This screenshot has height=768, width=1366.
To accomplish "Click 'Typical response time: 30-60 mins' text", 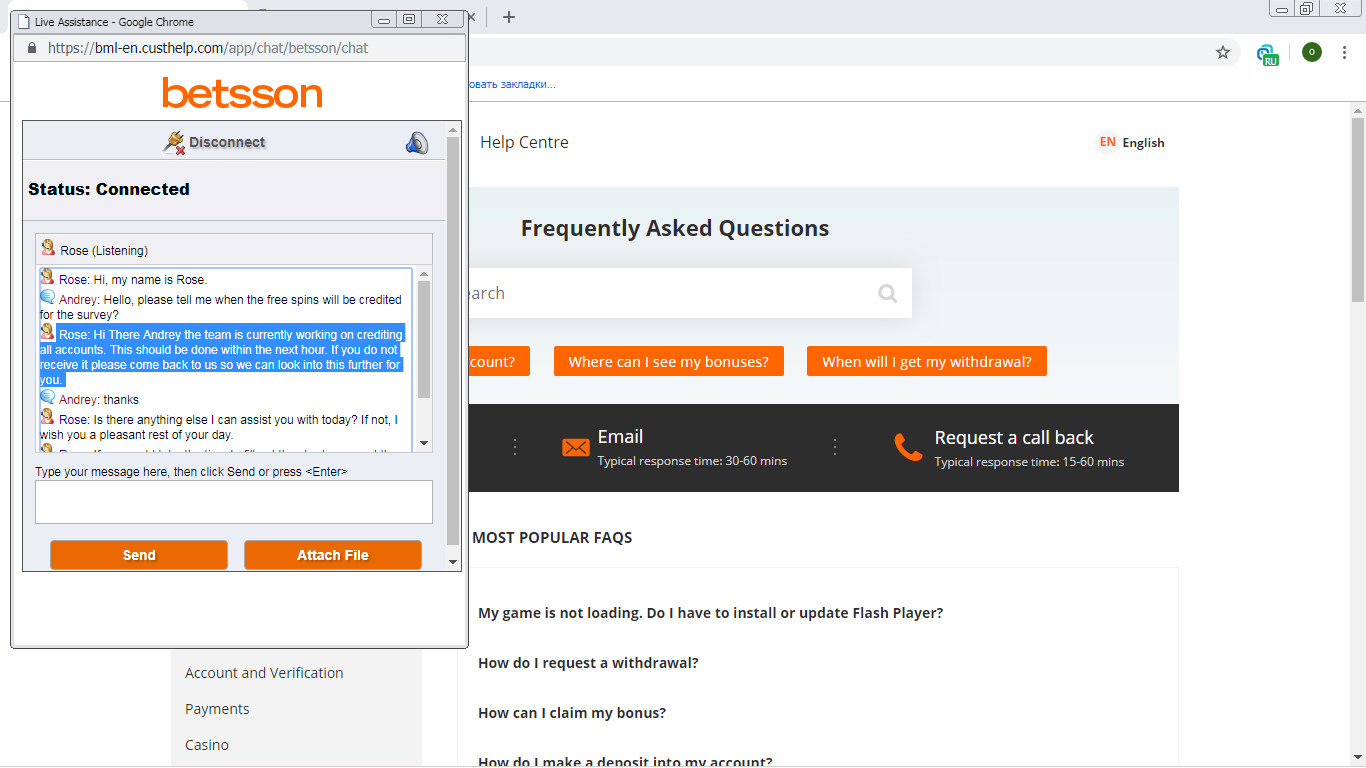I will (x=692, y=461).
